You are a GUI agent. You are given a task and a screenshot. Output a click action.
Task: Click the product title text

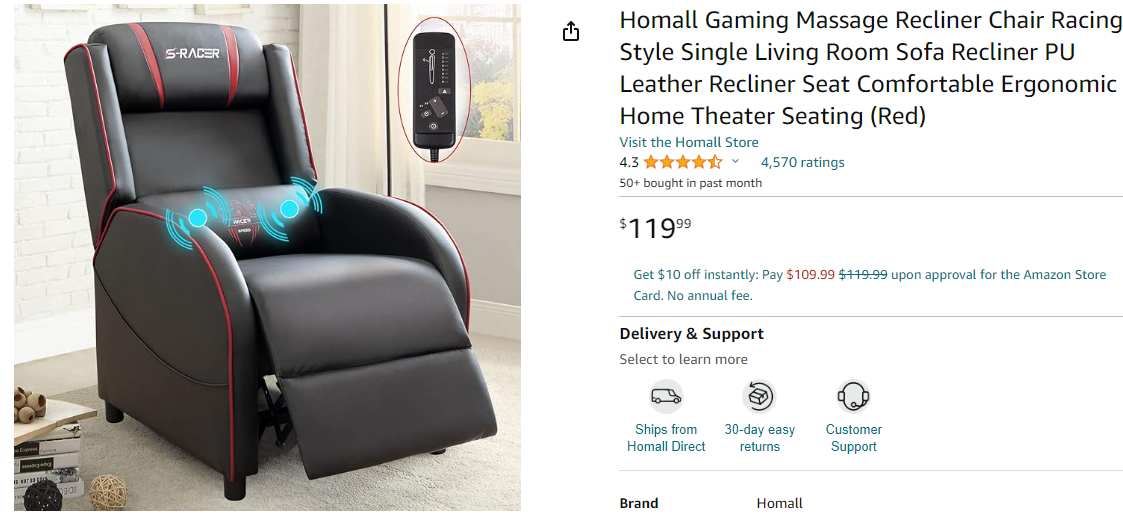[869, 68]
